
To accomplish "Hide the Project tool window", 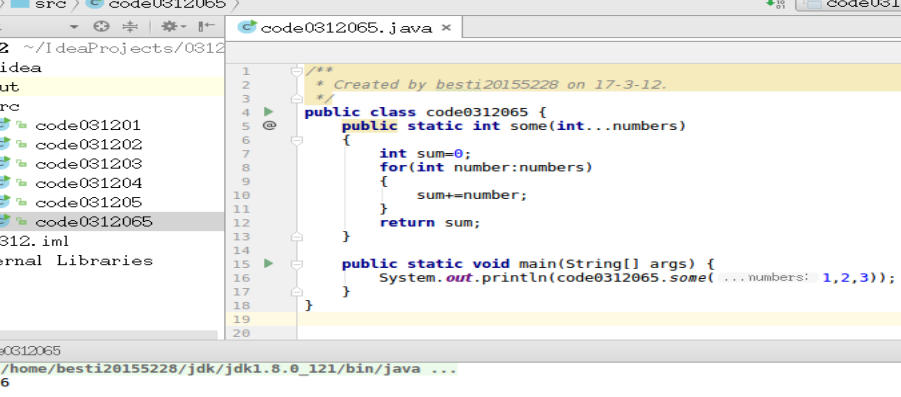I will pos(206,26).
